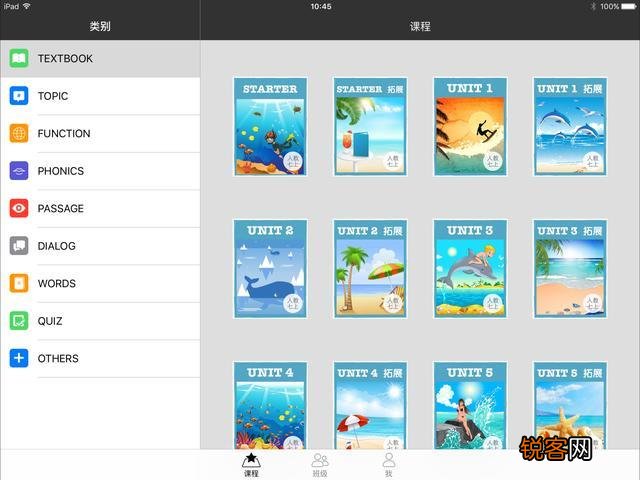Tap the blue TOPIC speech icon

[x=19, y=96]
